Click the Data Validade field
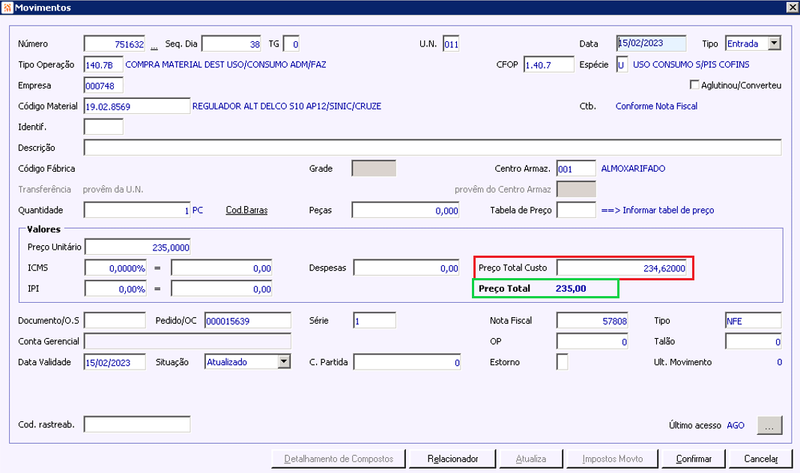 point(115,362)
